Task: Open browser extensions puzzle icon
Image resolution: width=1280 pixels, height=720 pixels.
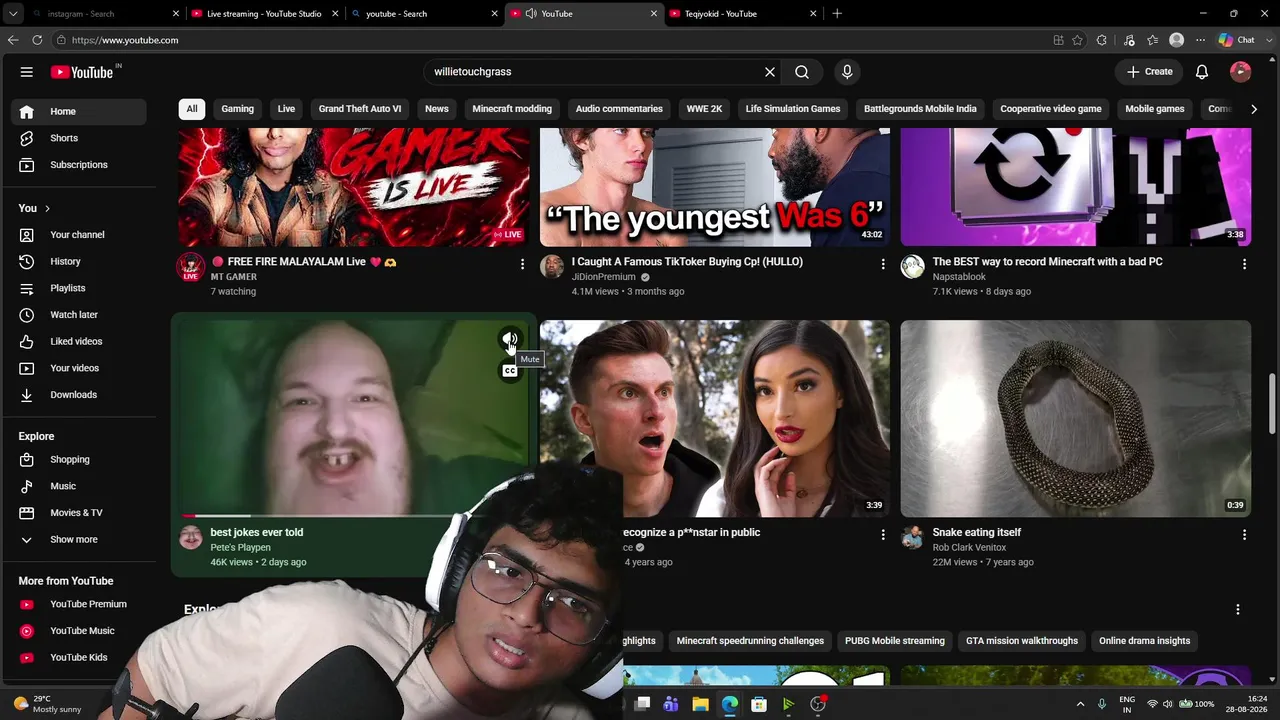Action: 1102,40
